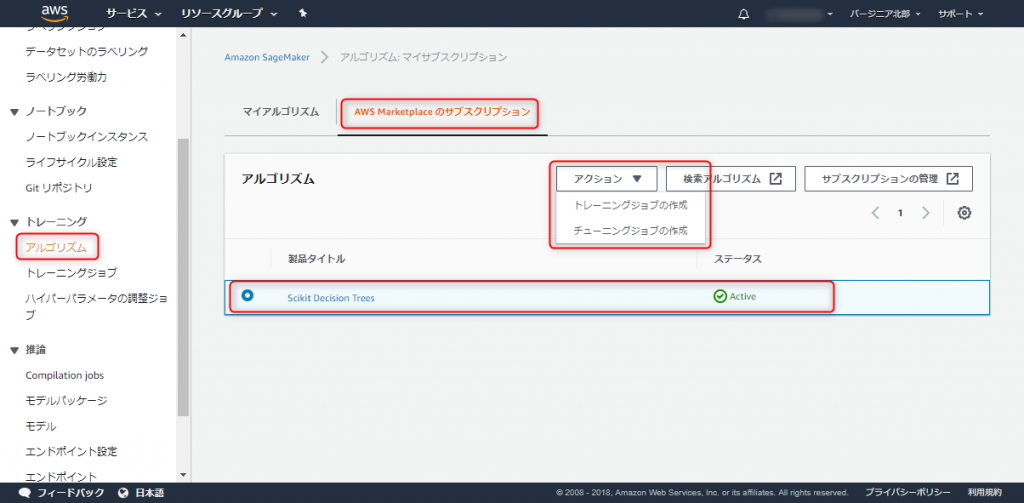Open the notifications bell icon
Image resolution: width=1024 pixels, height=503 pixels.
pos(743,14)
